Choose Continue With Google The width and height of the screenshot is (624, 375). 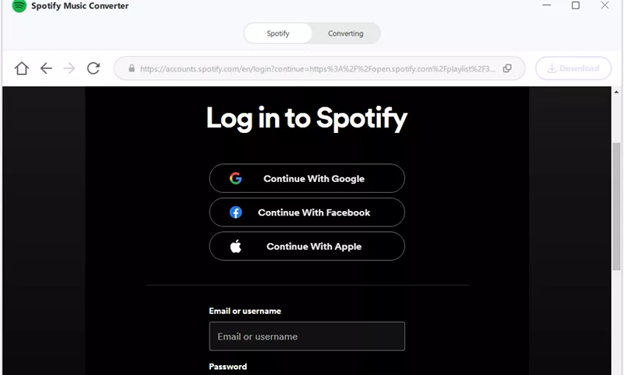click(x=307, y=178)
